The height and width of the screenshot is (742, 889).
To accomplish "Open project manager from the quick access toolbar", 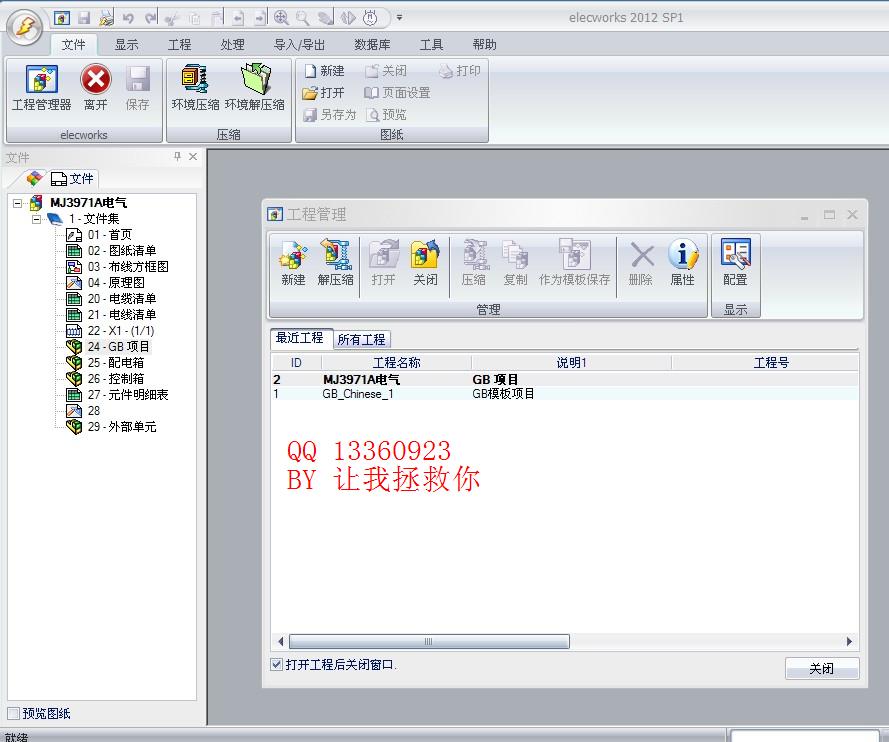I will pos(62,18).
